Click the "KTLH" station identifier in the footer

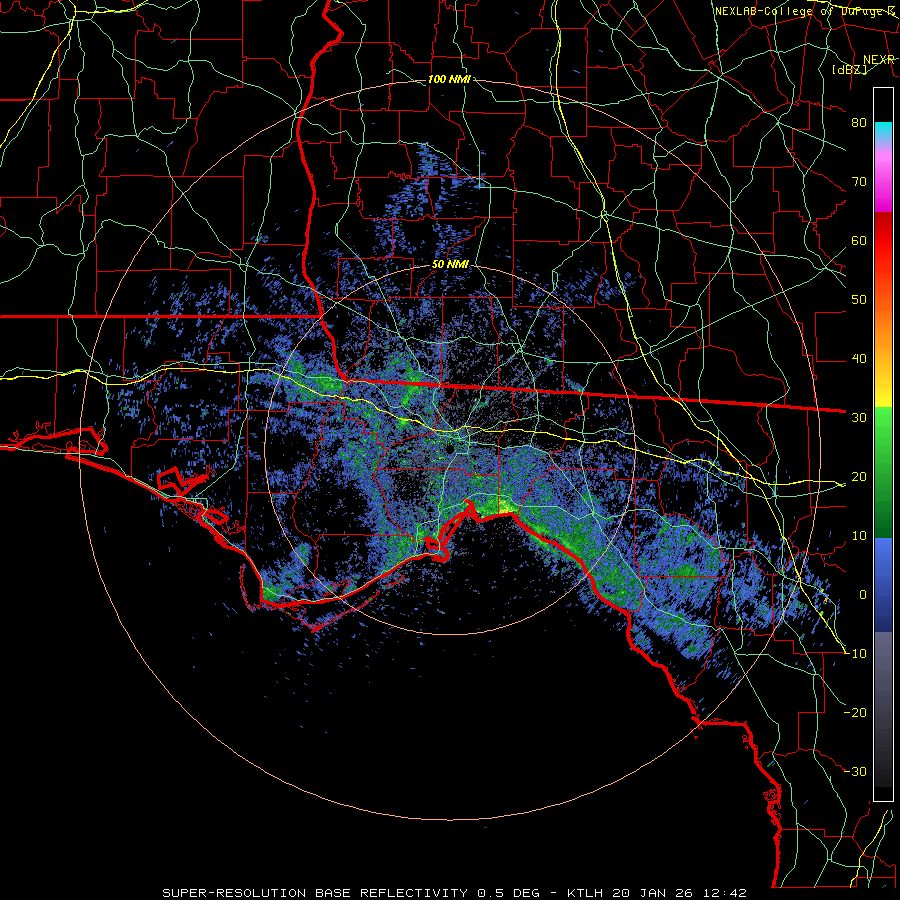pos(585,893)
